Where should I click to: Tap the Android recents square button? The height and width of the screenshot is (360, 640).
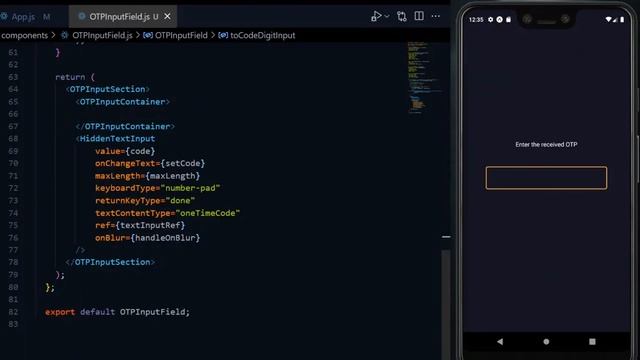[x=592, y=342]
